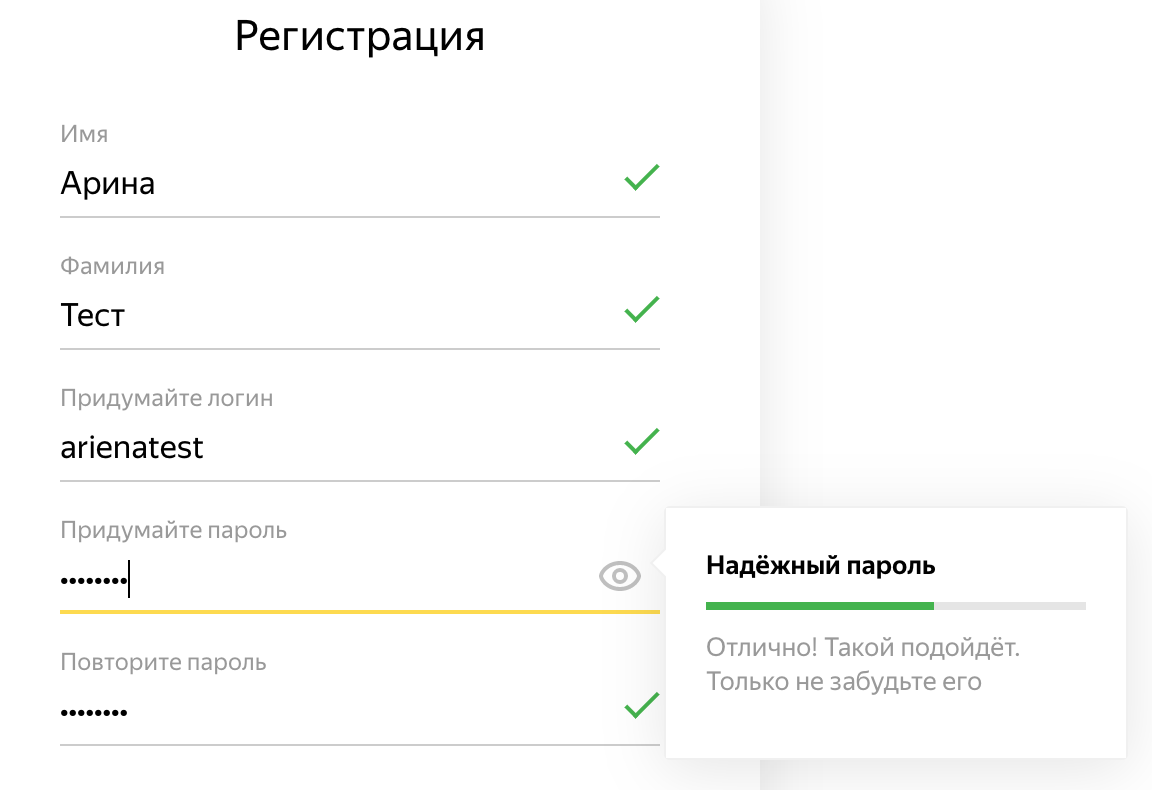Image resolution: width=1152 pixels, height=790 pixels.
Task: Click the Отлично! Такой подойдёт hint text
Action: click(862, 648)
